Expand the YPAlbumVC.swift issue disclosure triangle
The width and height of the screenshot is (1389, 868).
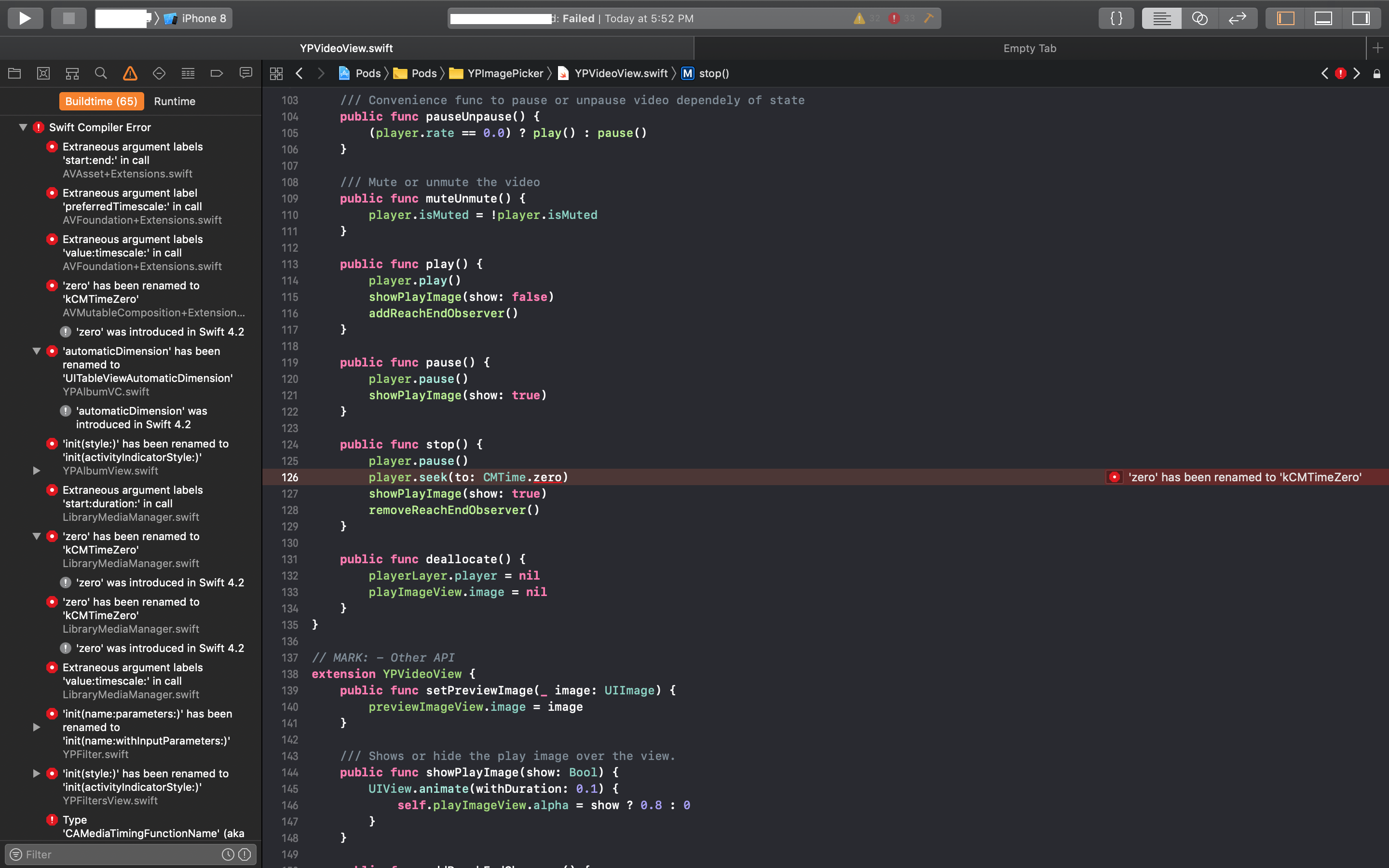(x=37, y=471)
